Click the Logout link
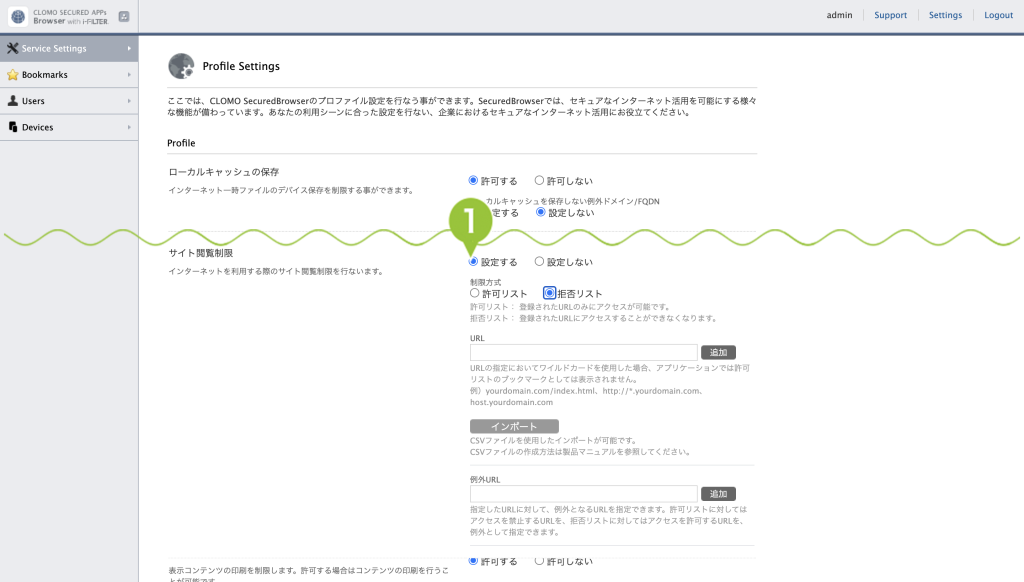 tap(999, 15)
